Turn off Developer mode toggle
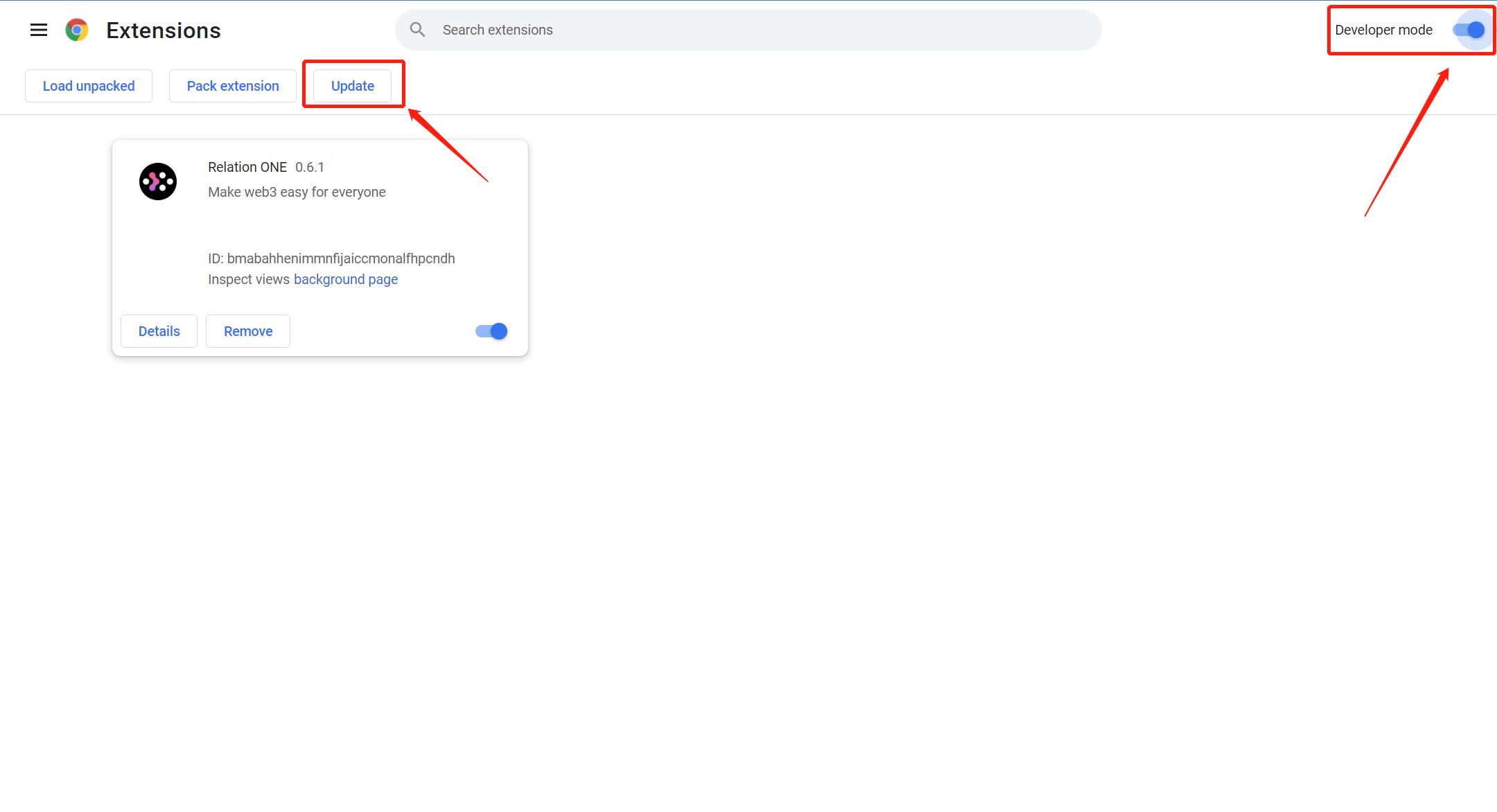This screenshot has height=812, width=1497. [x=1469, y=30]
